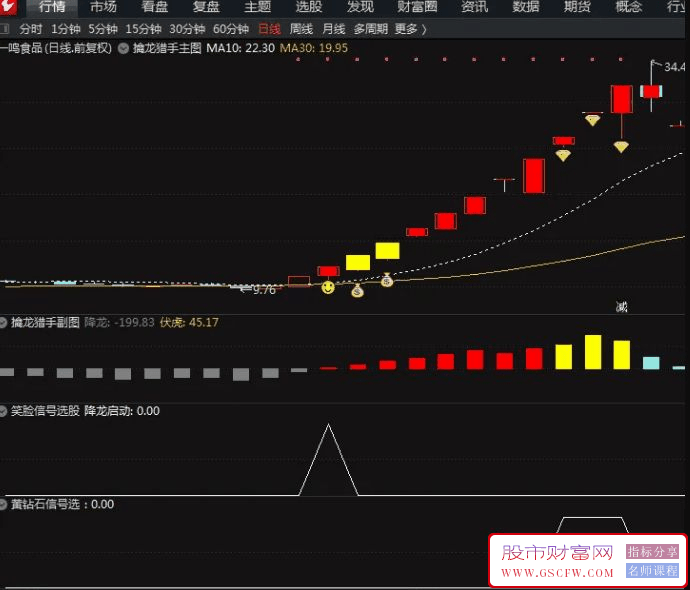690x590 pixels.
Task: Open the 多周期 multi-period view
Action: click(x=371, y=29)
